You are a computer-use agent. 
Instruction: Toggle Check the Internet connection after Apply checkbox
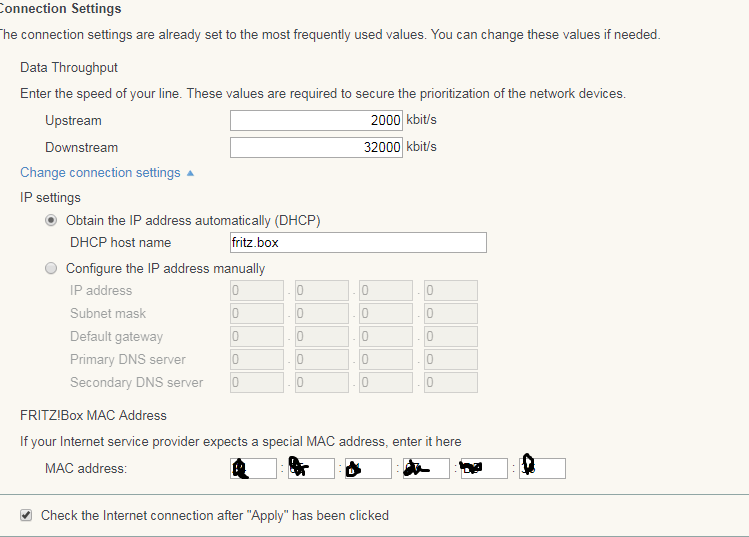(x=26, y=516)
